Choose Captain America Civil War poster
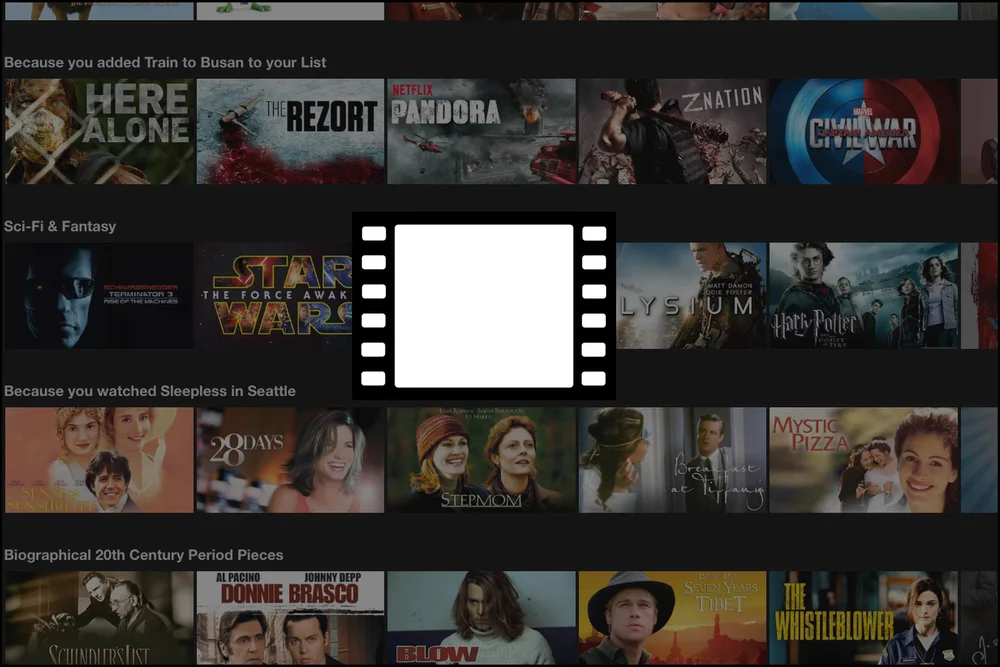The image size is (1000, 667). tap(864, 131)
